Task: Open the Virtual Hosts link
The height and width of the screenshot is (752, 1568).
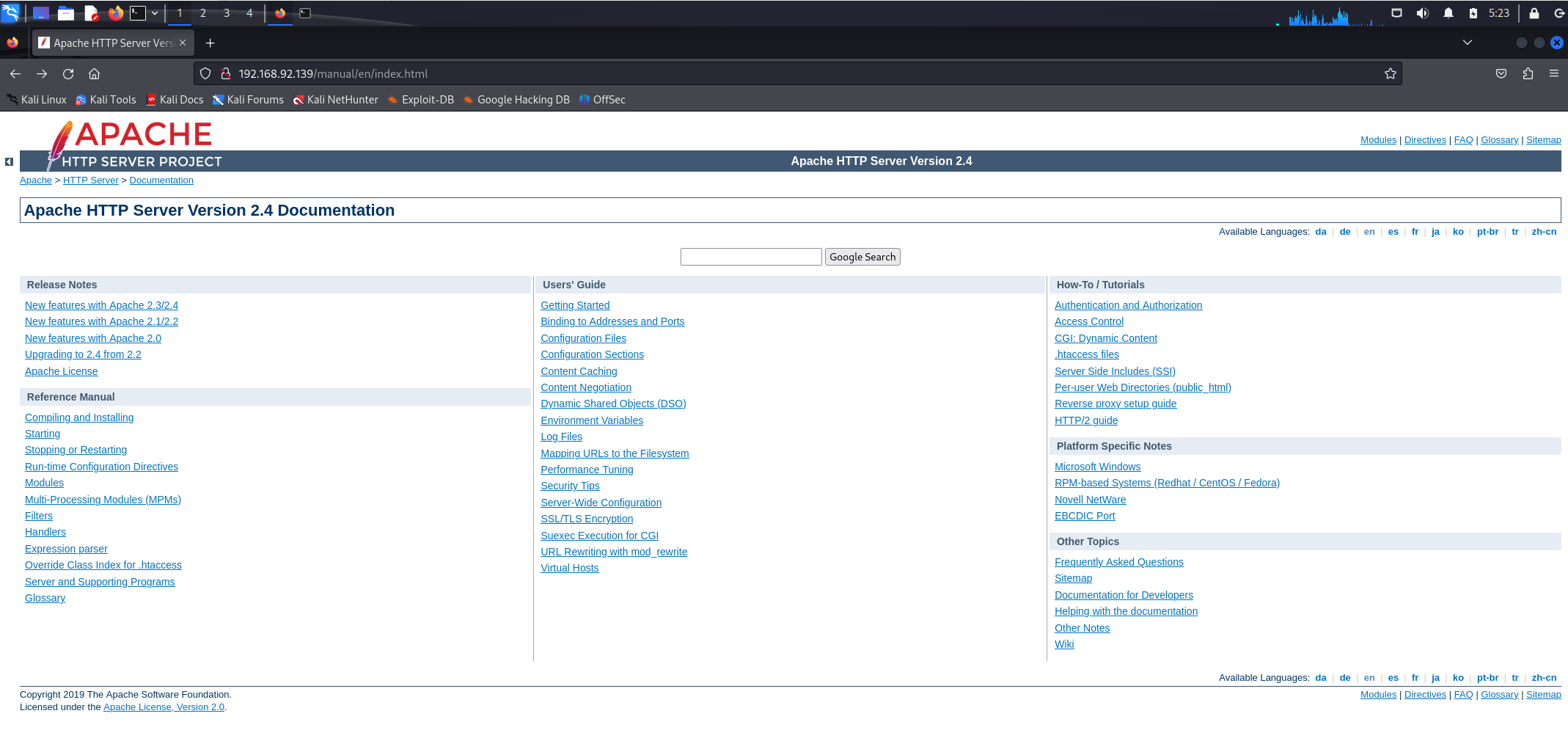Action: 569,568
